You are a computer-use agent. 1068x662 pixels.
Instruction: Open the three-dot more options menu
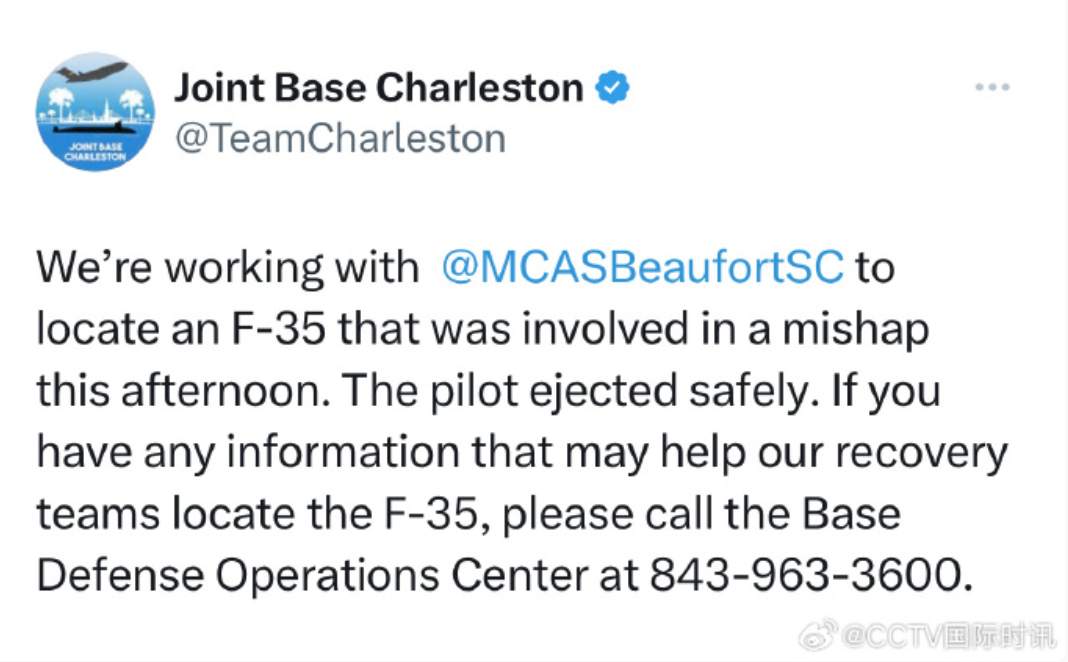[992, 87]
